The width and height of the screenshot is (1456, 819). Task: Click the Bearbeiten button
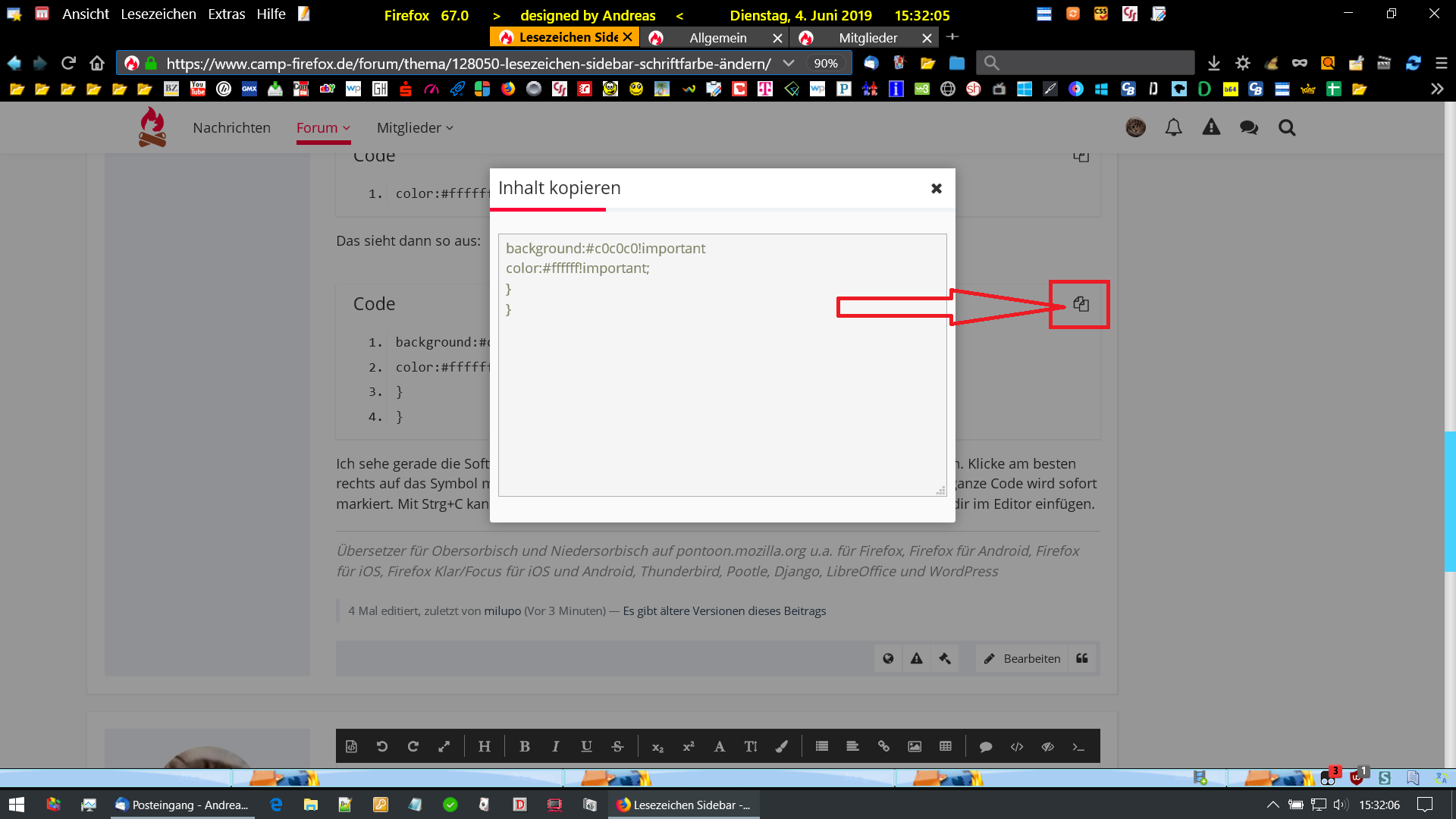[x=1022, y=658]
